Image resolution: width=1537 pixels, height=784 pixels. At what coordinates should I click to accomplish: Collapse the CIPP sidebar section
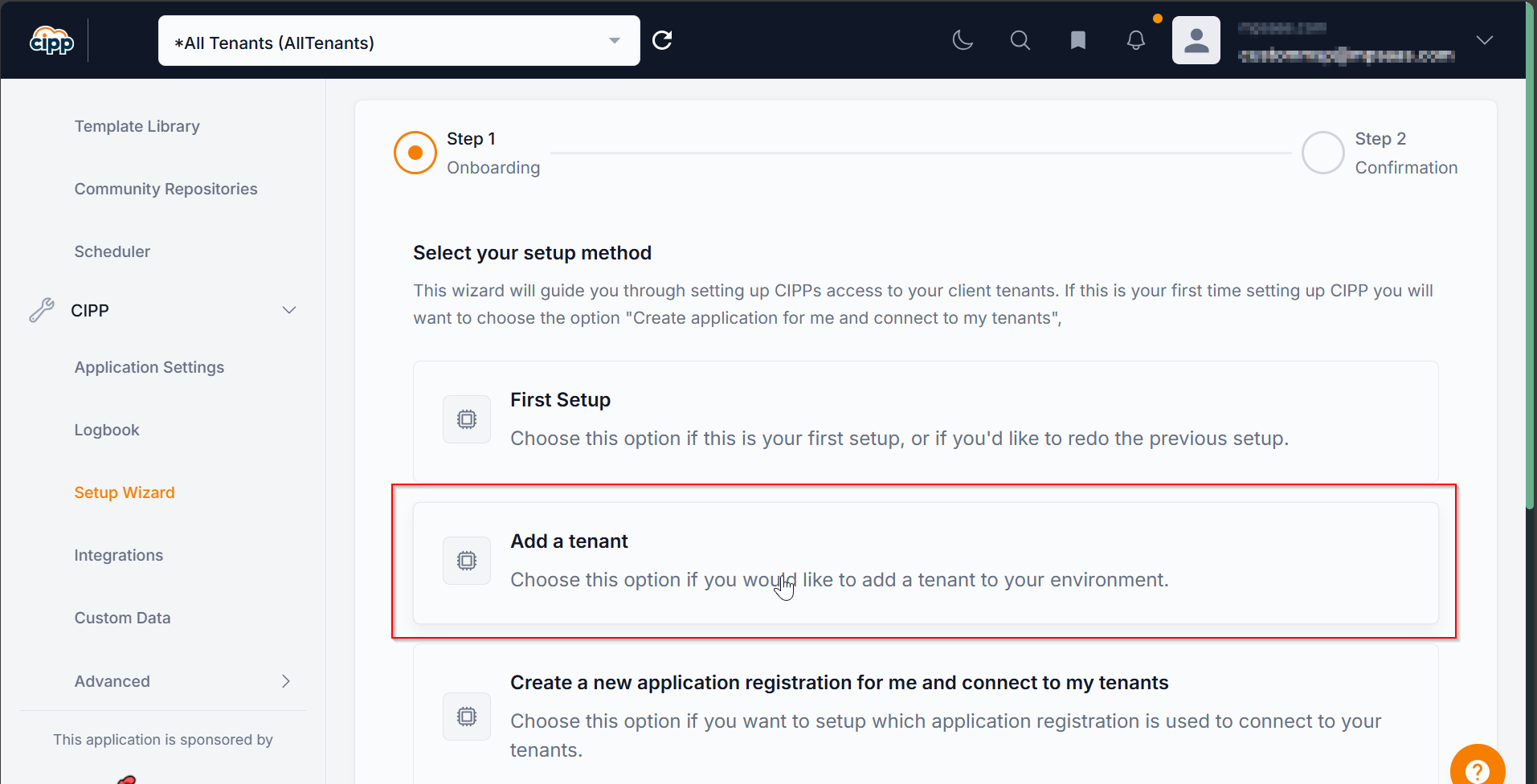point(289,310)
